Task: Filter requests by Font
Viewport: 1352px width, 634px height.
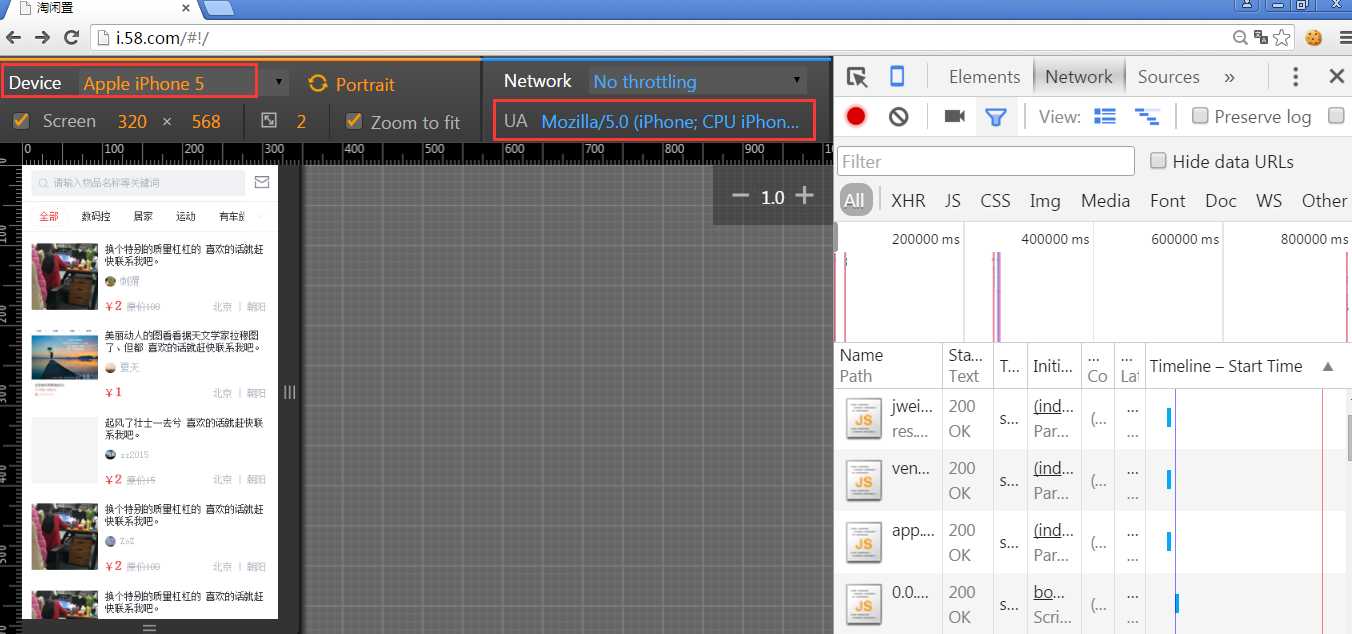Action: click(1167, 200)
